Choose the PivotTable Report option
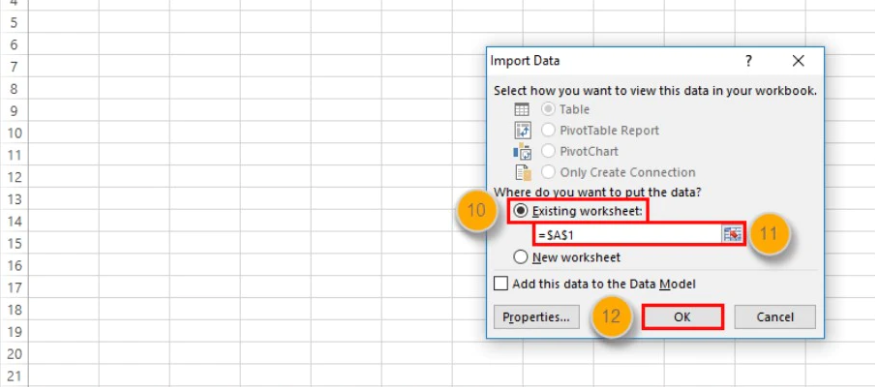This screenshot has height=387, width=875. point(548,130)
